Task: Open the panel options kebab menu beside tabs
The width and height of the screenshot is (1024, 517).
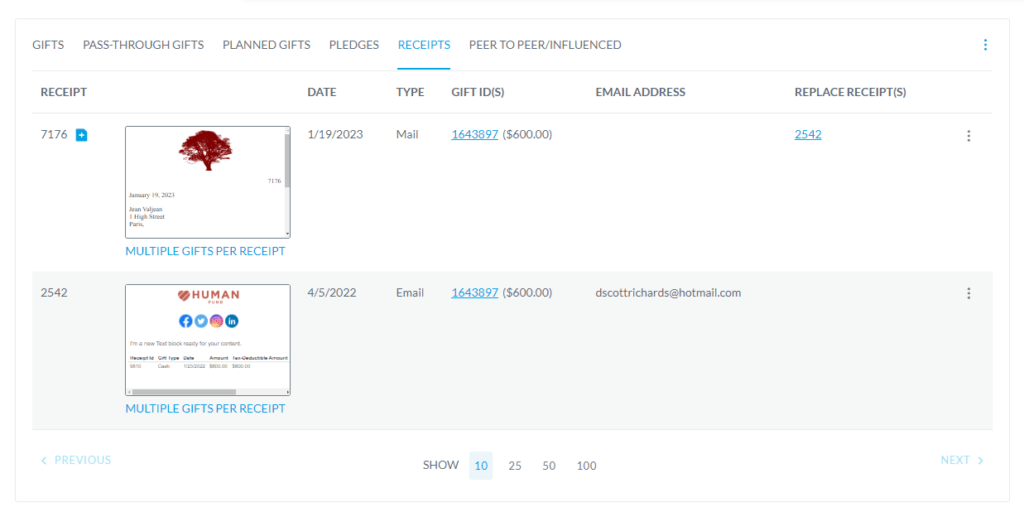Action: tap(985, 44)
